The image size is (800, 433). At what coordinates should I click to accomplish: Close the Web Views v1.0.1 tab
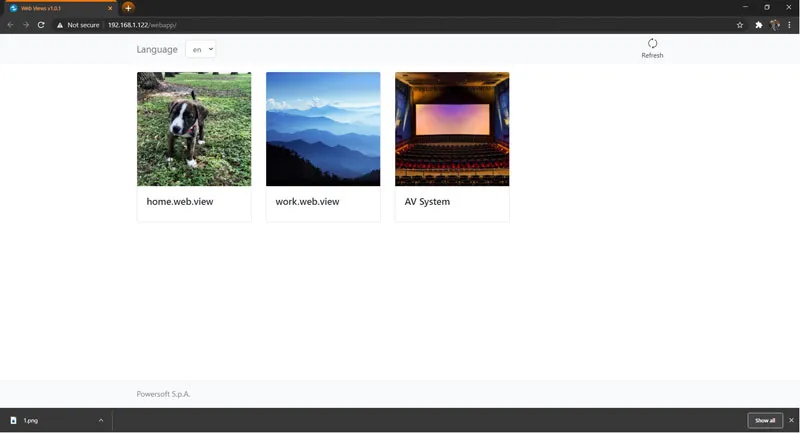[x=110, y=8]
